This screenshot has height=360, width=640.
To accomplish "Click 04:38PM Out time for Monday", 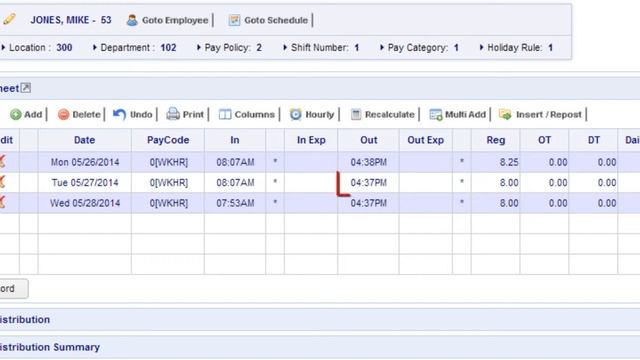I will pyautogui.click(x=369, y=162).
